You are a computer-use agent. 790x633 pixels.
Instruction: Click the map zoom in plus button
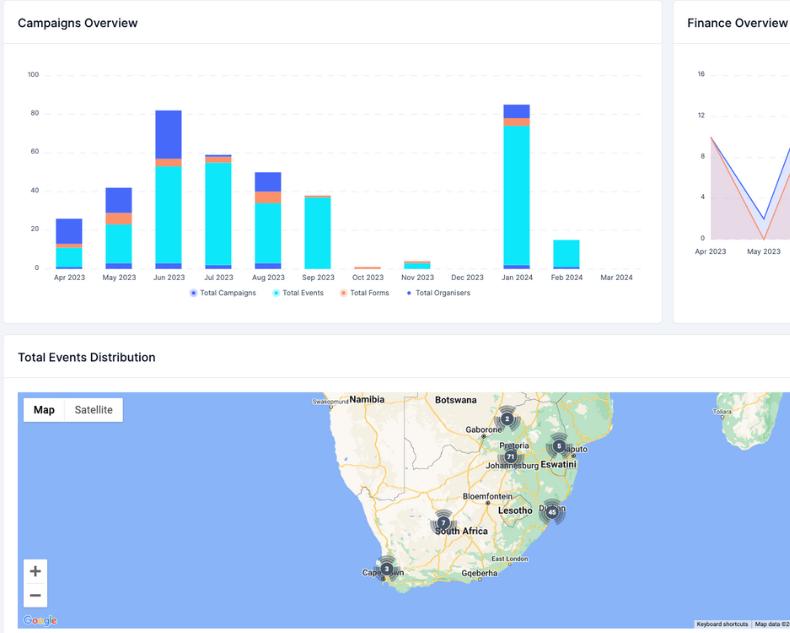click(x=35, y=571)
